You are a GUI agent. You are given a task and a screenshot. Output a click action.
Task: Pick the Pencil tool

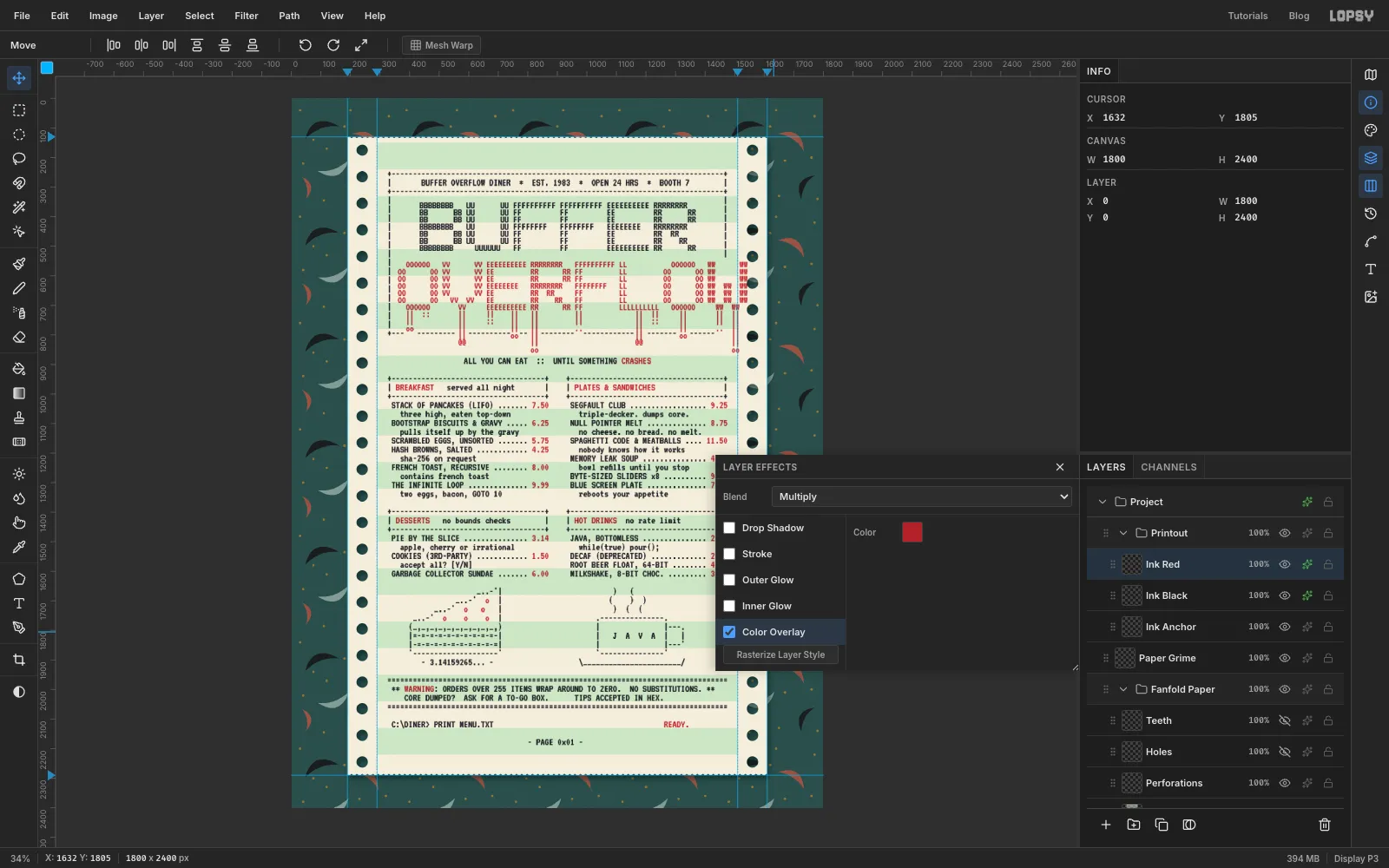[x=19, y=288]
